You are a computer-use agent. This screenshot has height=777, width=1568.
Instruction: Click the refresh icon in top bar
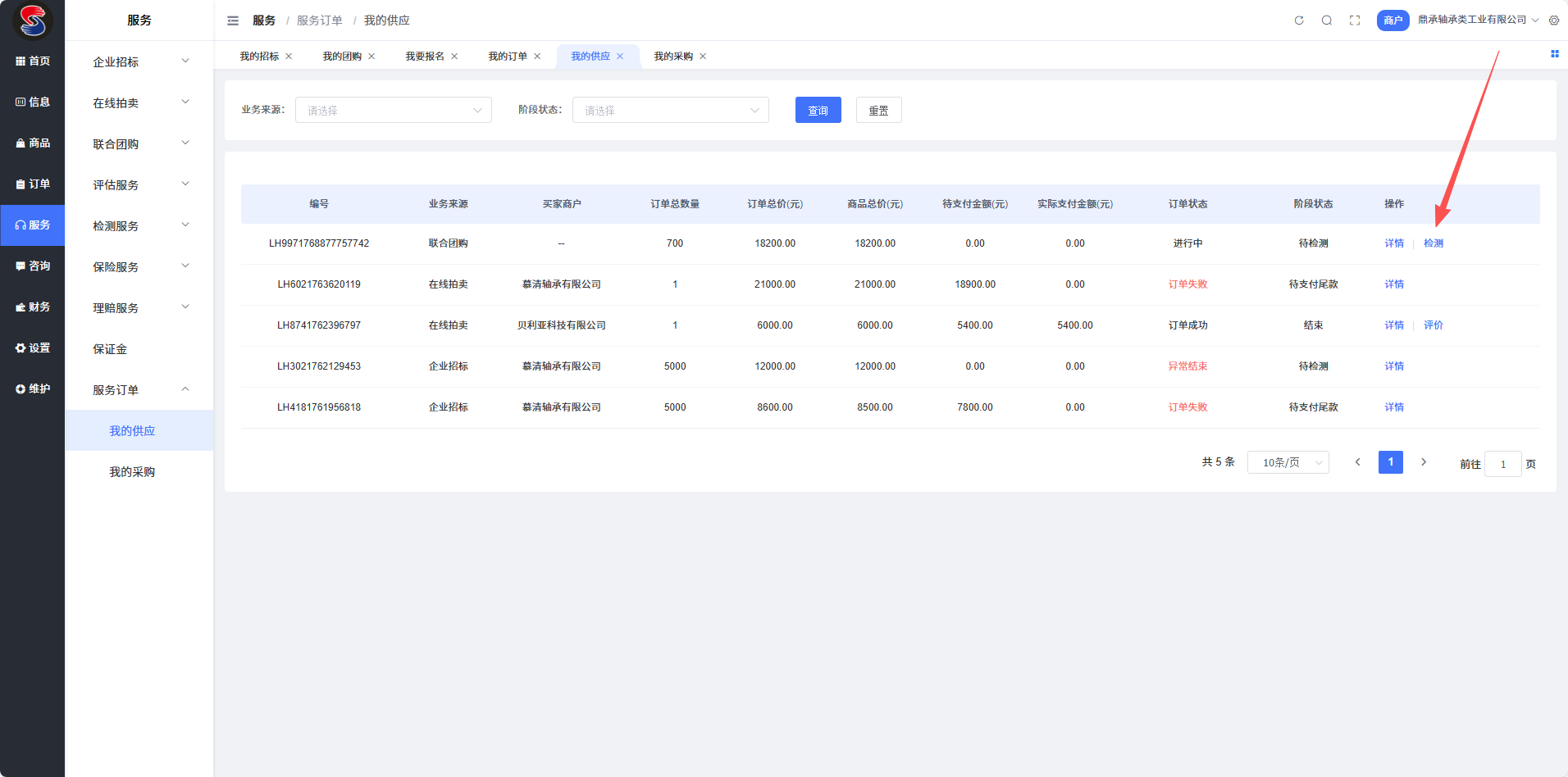(x=1299, y=20)
